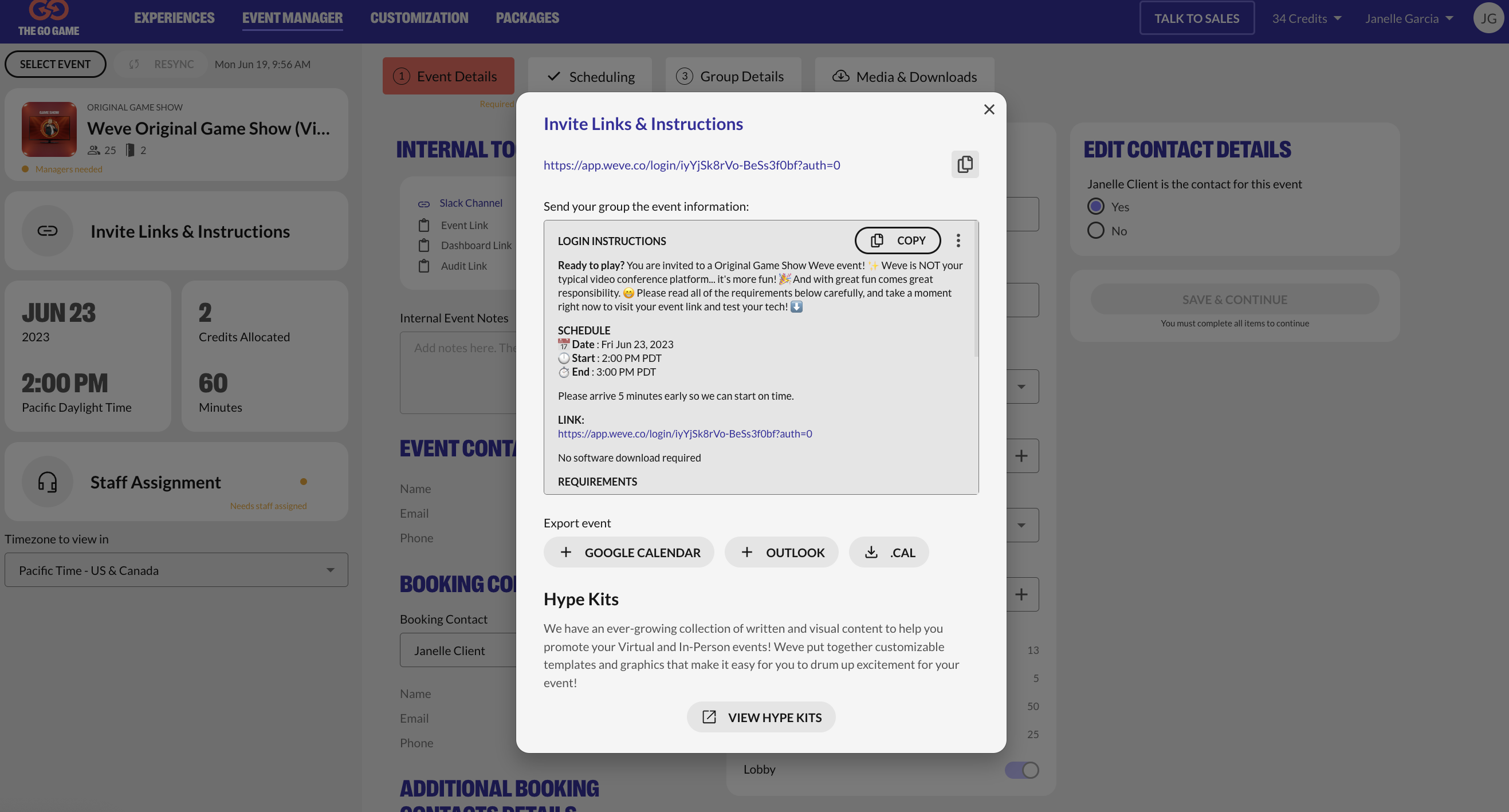This screenshot has width=1509, height=812.
Task: Expand the 34 Credits dropdown
Action: point(1306,19)
